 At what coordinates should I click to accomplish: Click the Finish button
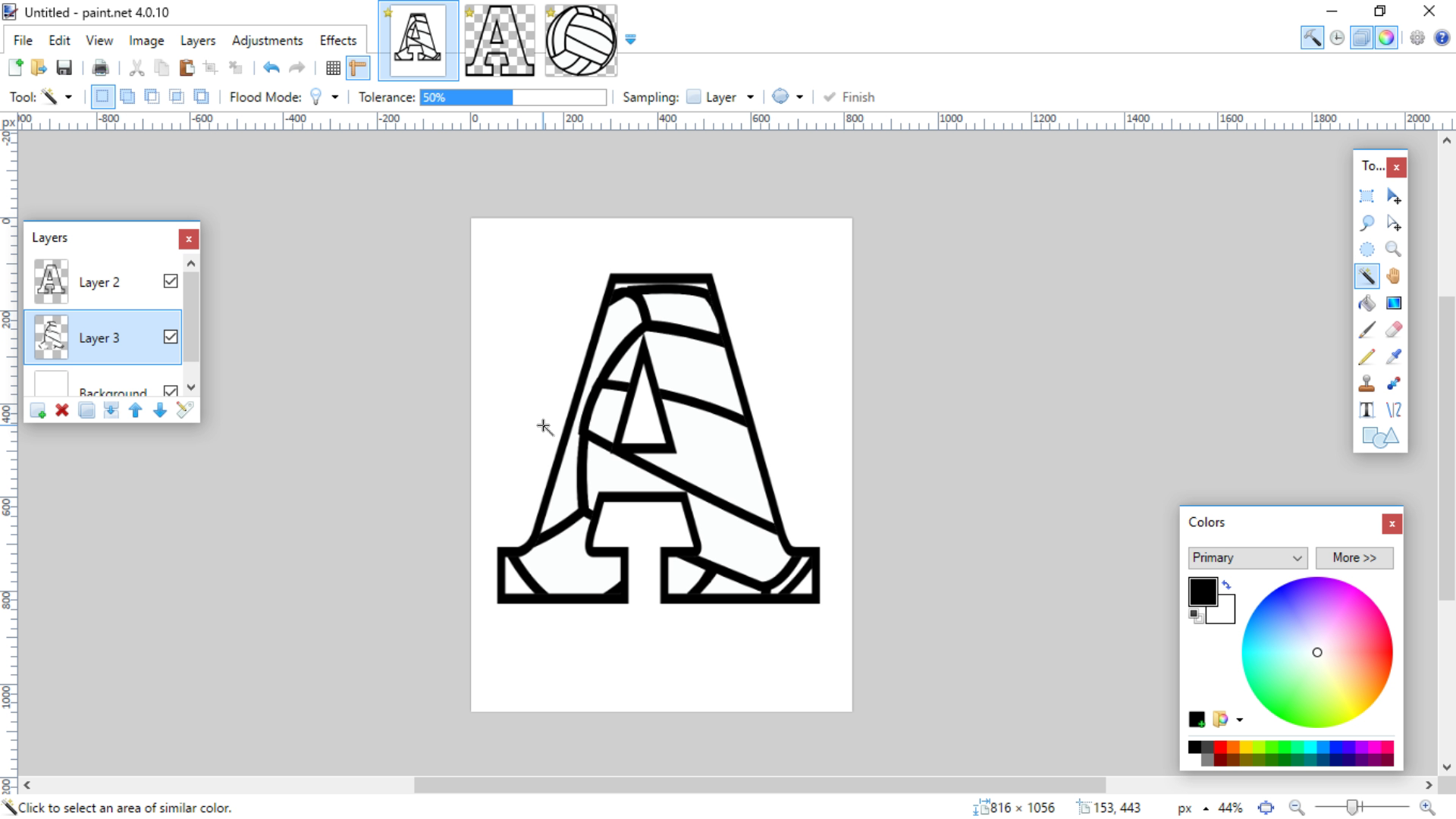[x=849, y=97]
